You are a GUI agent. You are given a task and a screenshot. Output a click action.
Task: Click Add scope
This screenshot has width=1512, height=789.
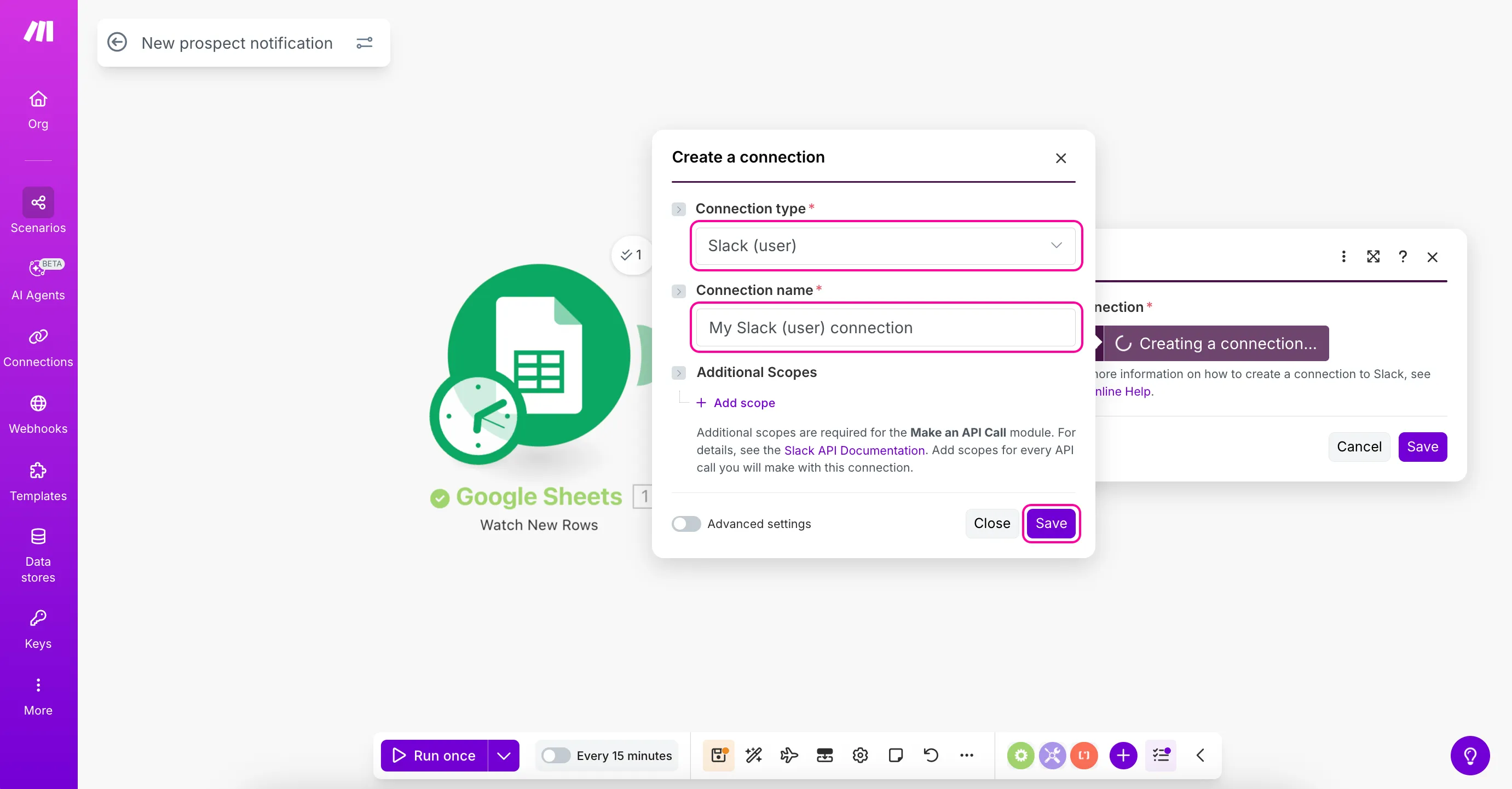point(735,403)
